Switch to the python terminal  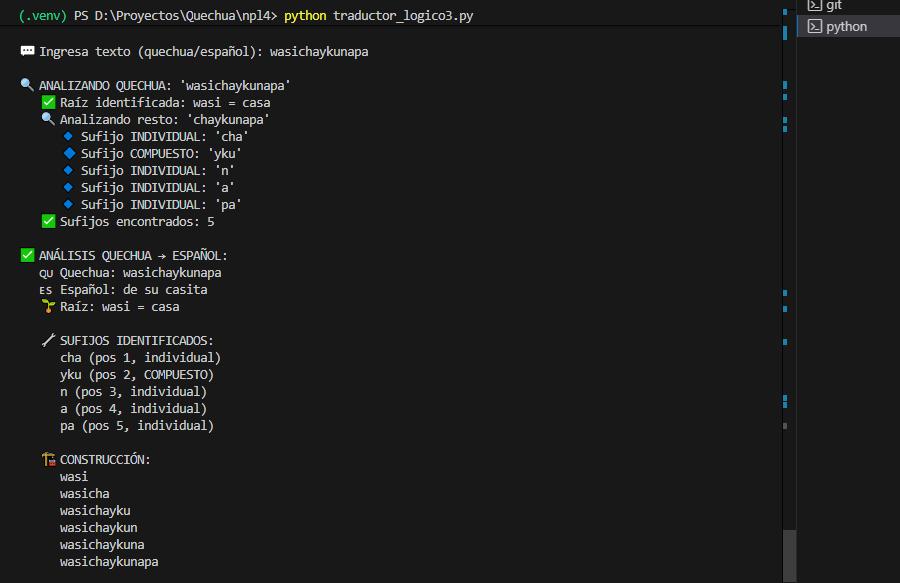846,27
